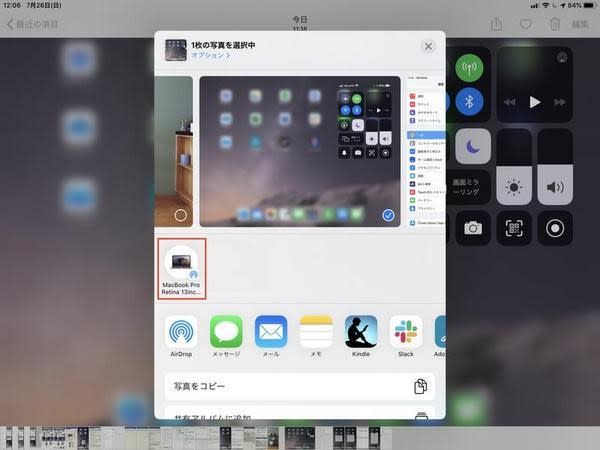Tap the screen recording circle icon
The height and width of the screenshot is (450, 600).
(x=555, y=228)
